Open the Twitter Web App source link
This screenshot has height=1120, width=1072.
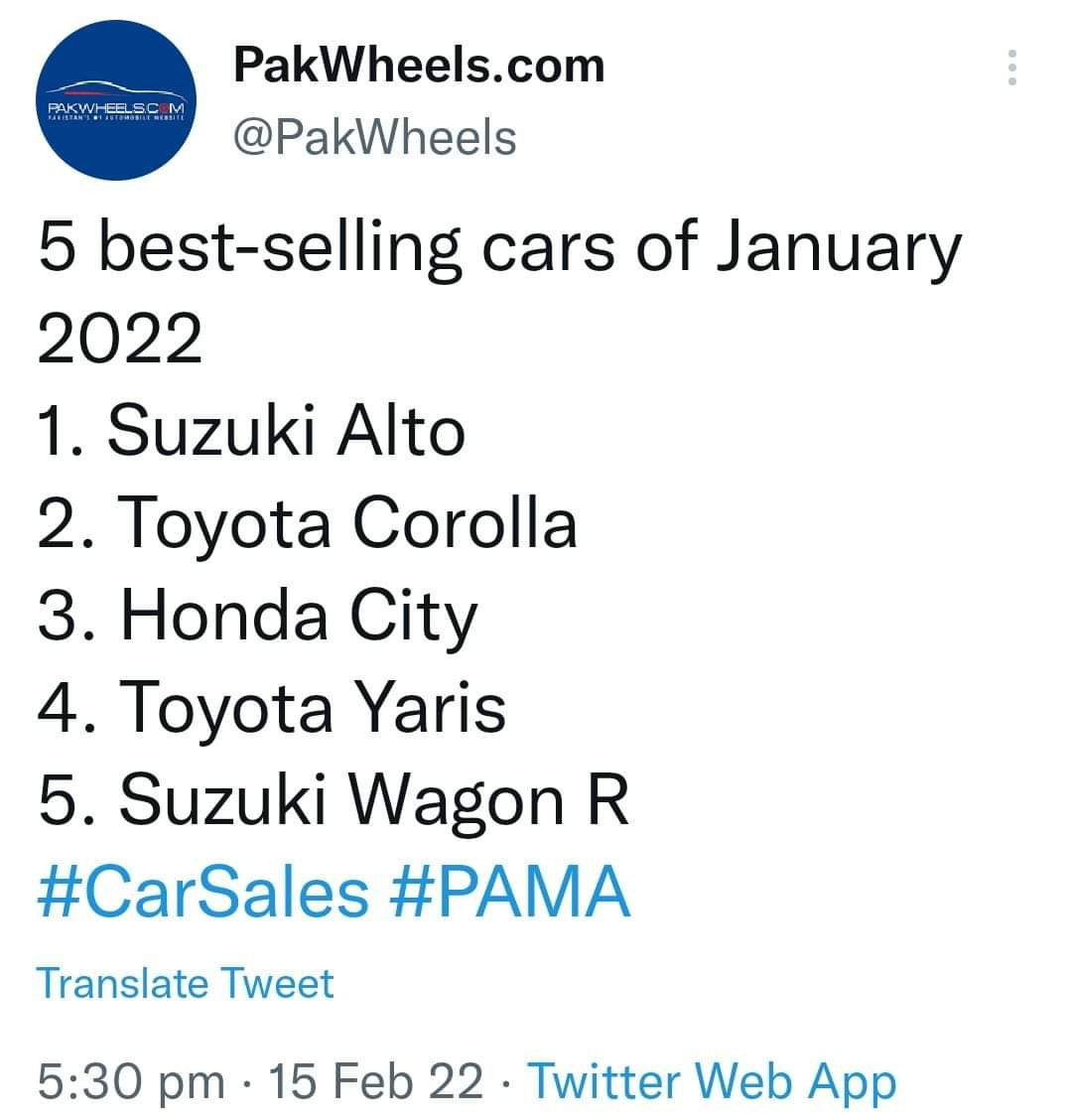(712, 1080)
